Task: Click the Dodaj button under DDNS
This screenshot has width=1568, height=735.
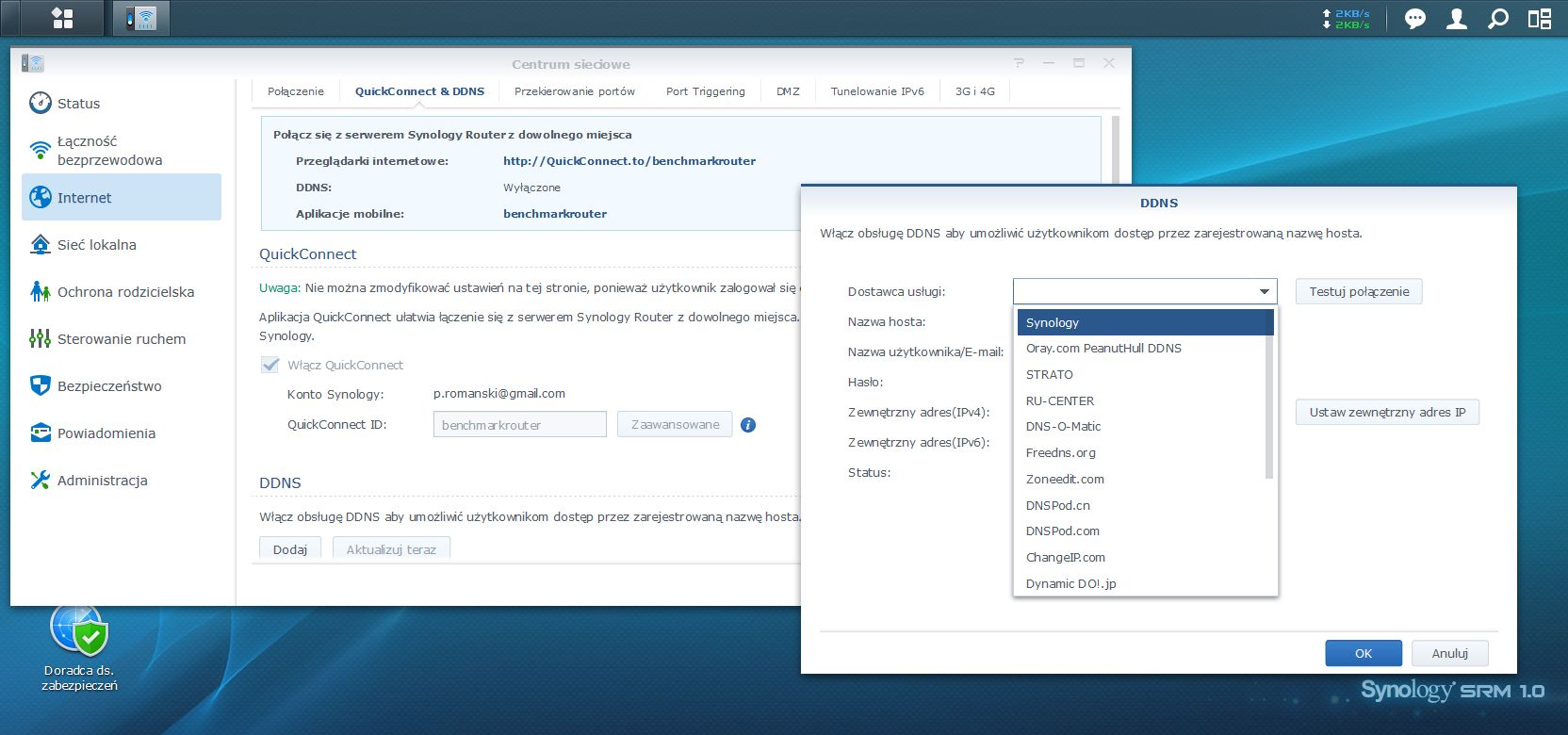Action: click(290, 549)
